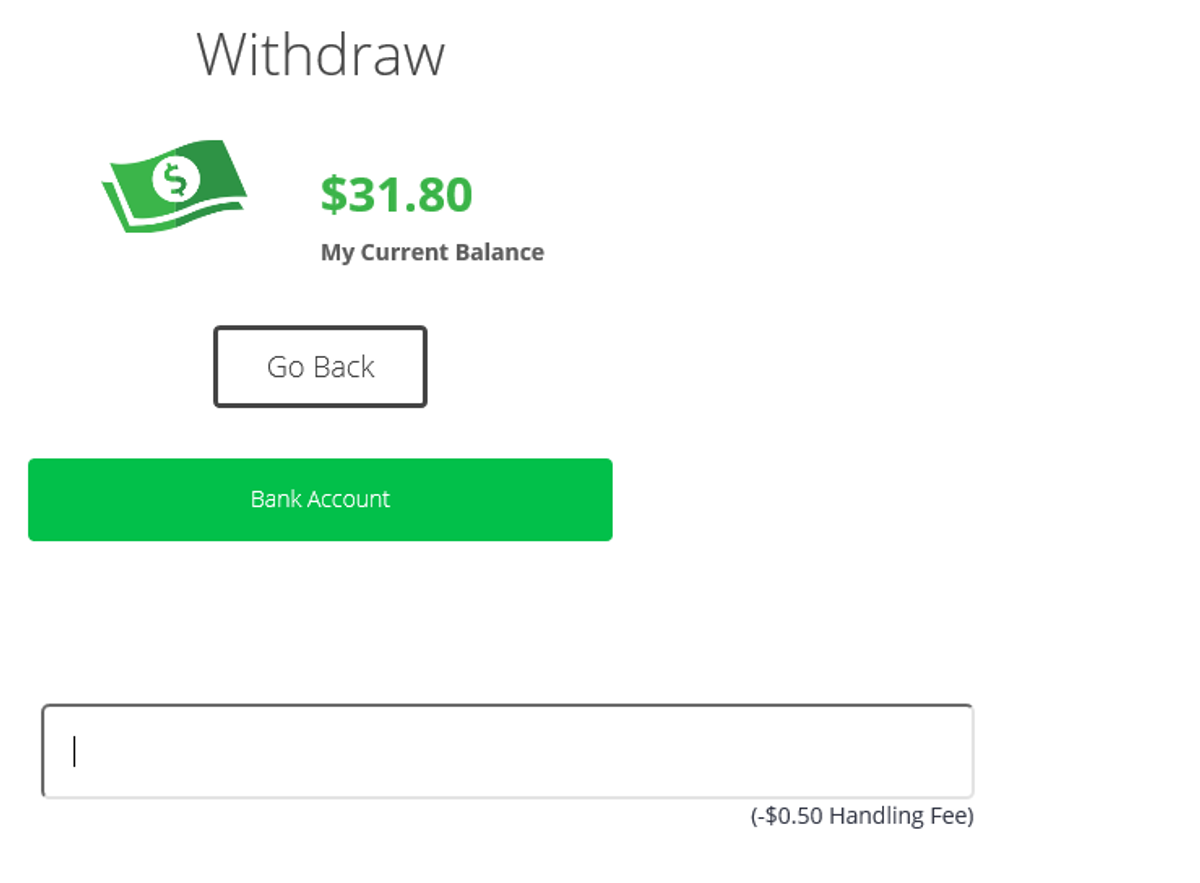This screenshot has width=1200, height=883.
Task: Click the green Bank Account button
Action: tap(320, 499)
